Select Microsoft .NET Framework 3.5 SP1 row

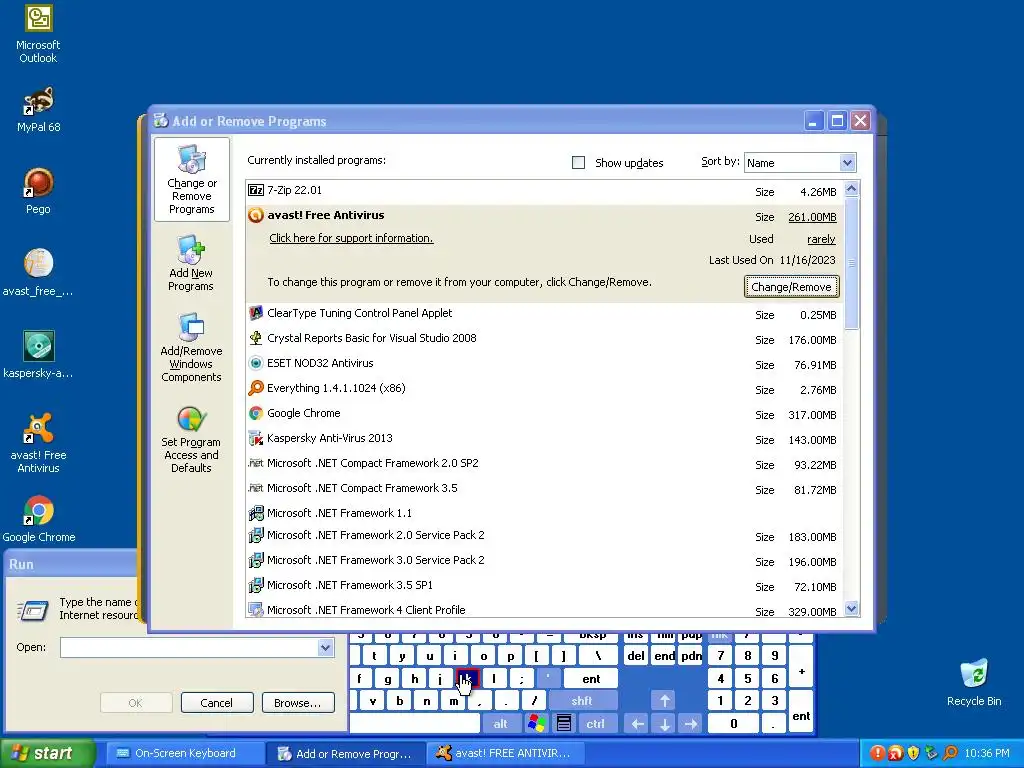point(545,586)
